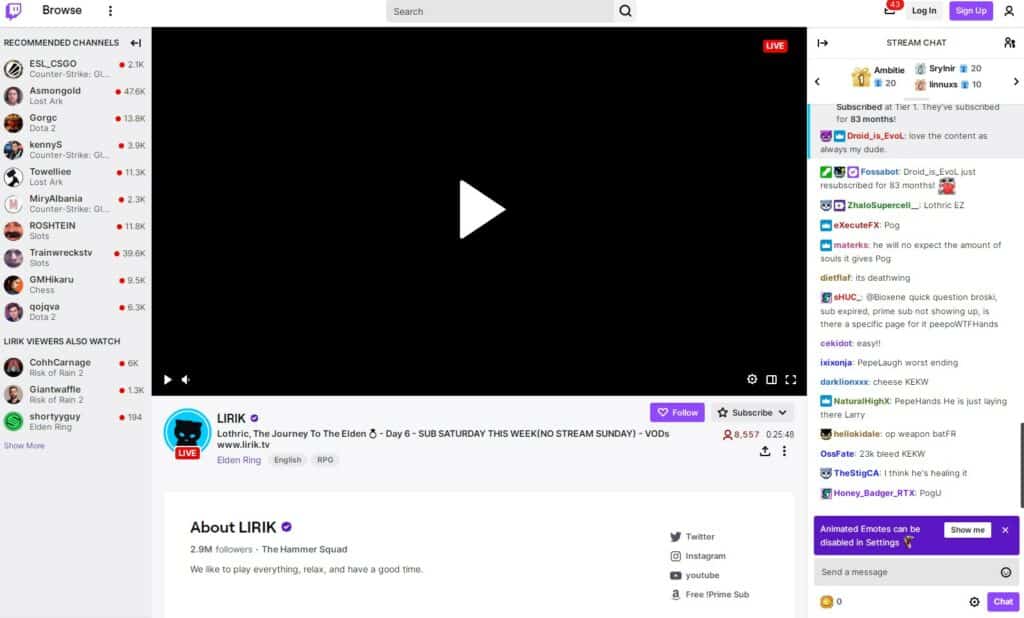This screenshot has height=618, width=1024.
Task: Click the Send a message field
Action: [x=906, y=572]
